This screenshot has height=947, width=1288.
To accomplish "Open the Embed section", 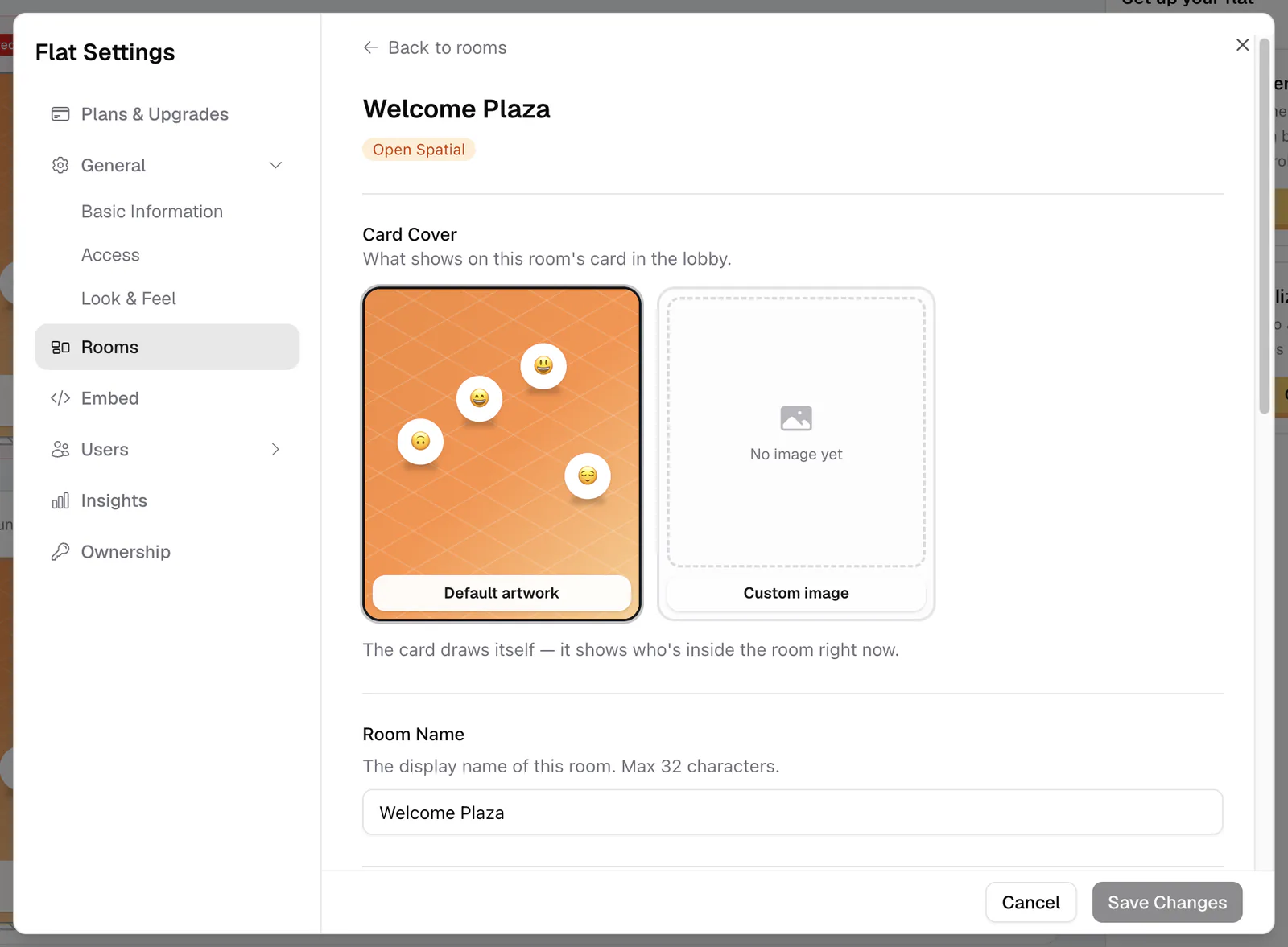I will click(167, 398).
